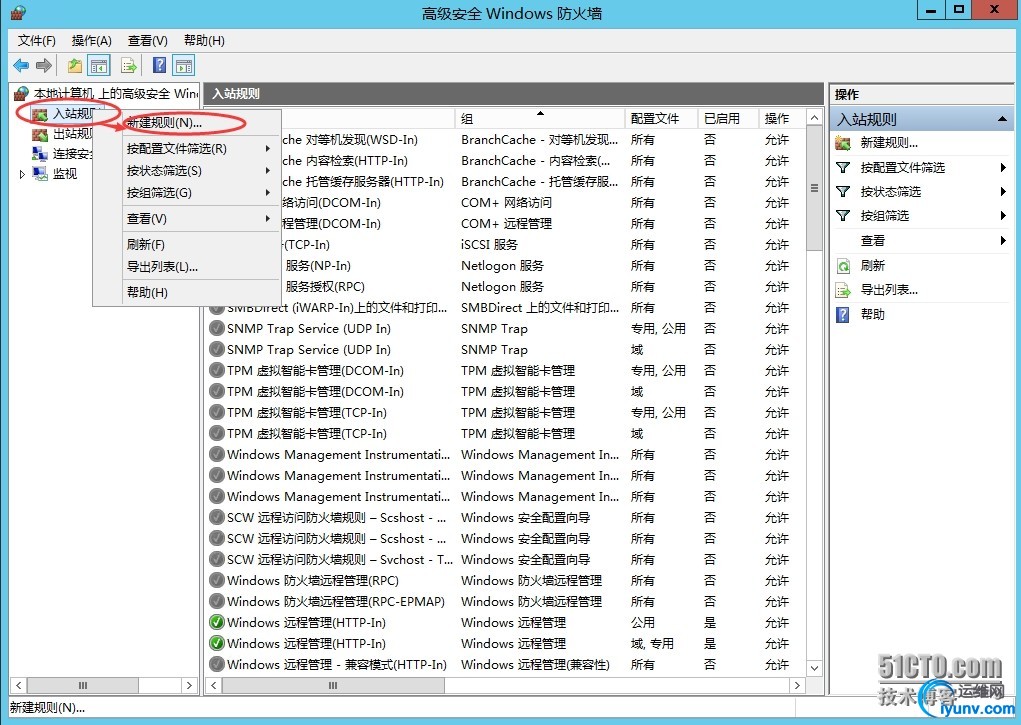Click filter funnel icon beside 按组筛选

pyautogui.click(x=843, y=216)
